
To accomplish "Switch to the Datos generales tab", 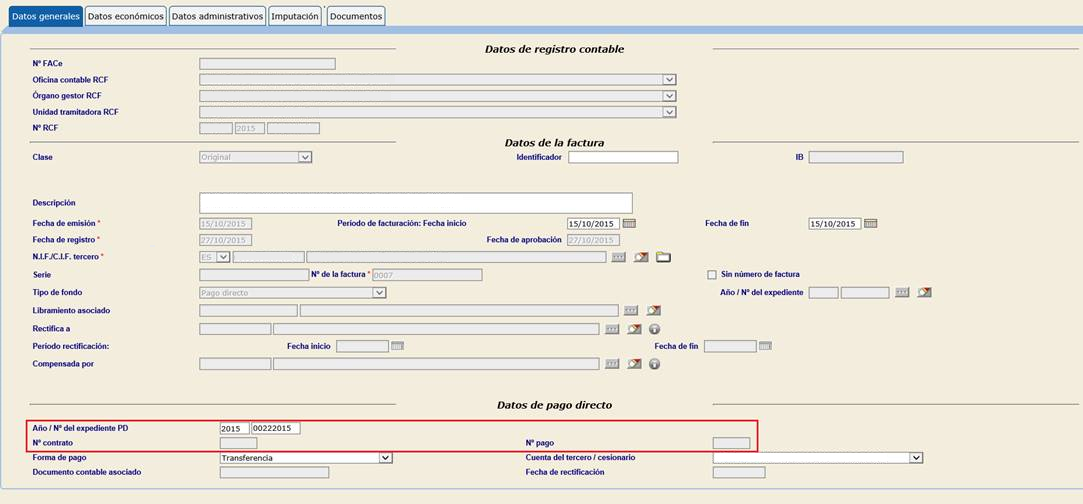I will [46, 17].
